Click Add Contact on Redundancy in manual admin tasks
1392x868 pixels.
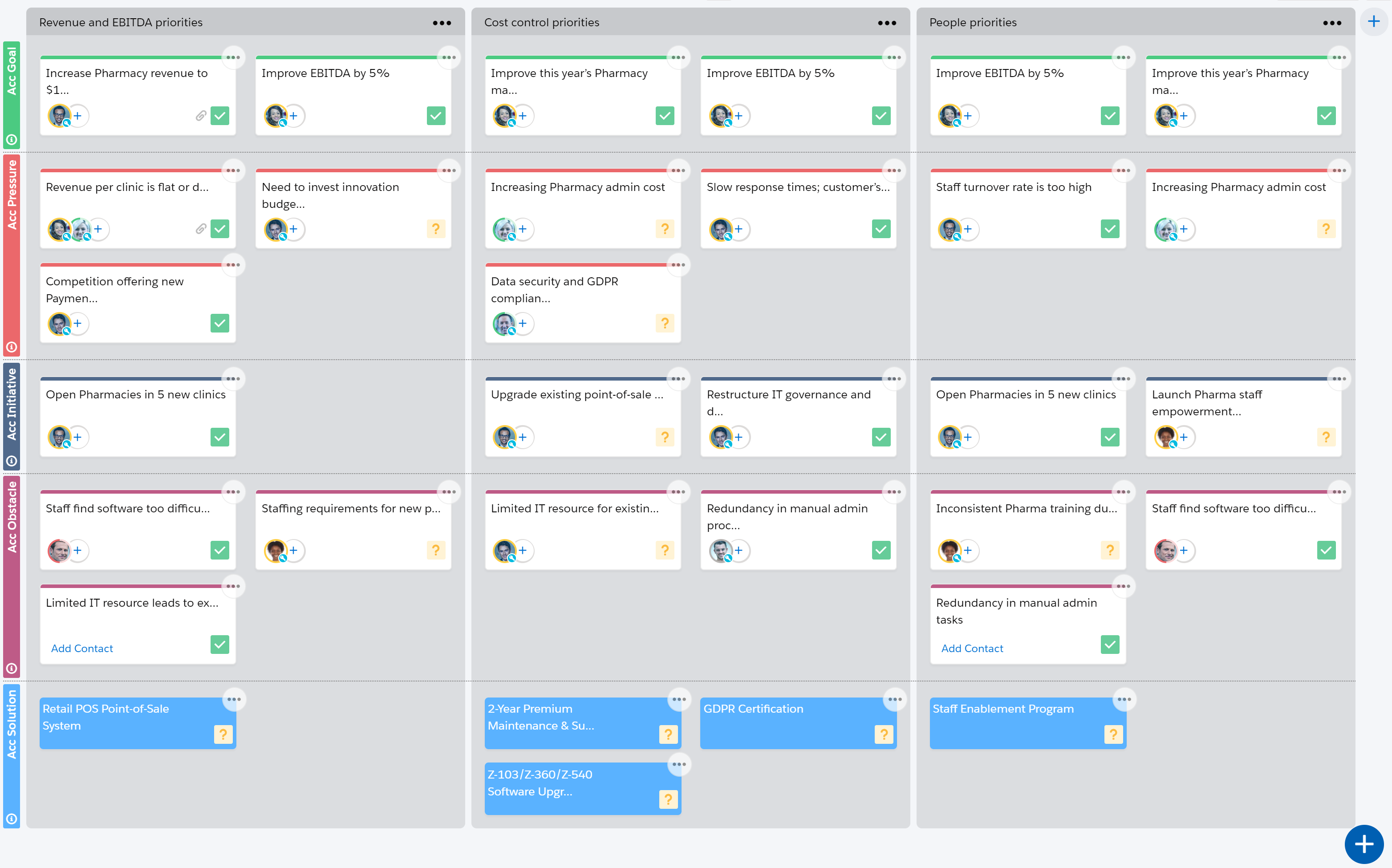point(972,648)
